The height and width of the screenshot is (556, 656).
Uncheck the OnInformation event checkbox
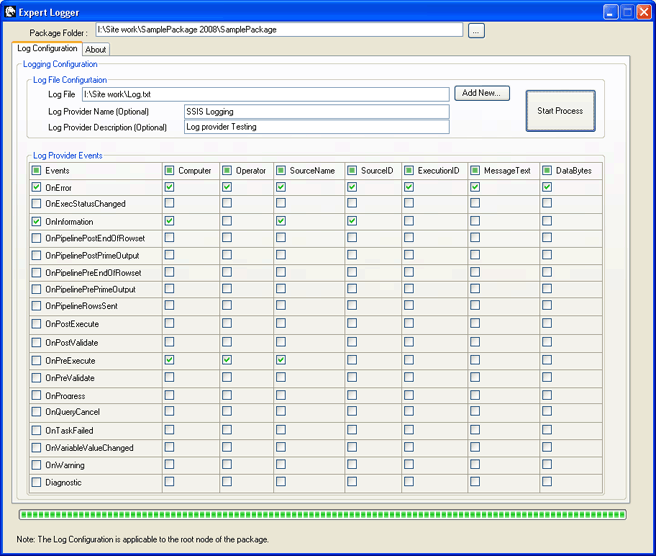pos(37,221)
